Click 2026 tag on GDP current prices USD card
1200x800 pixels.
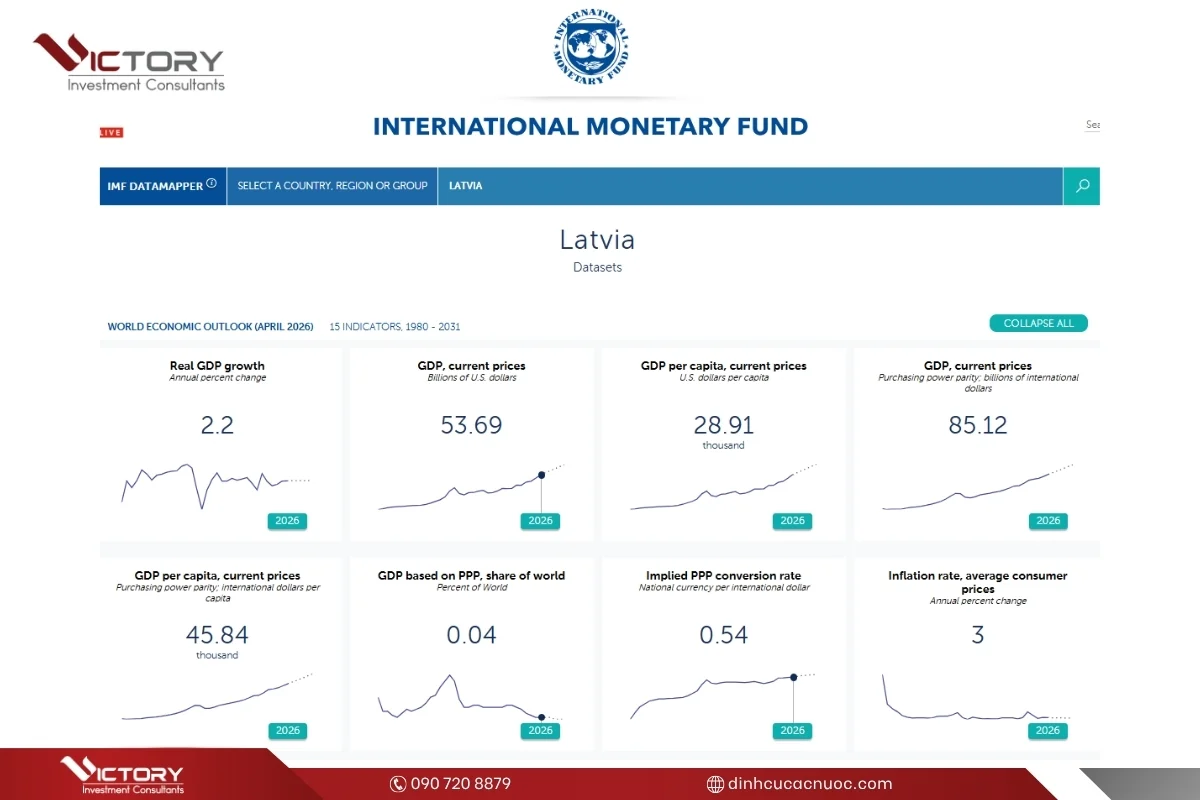coord(540,521)
